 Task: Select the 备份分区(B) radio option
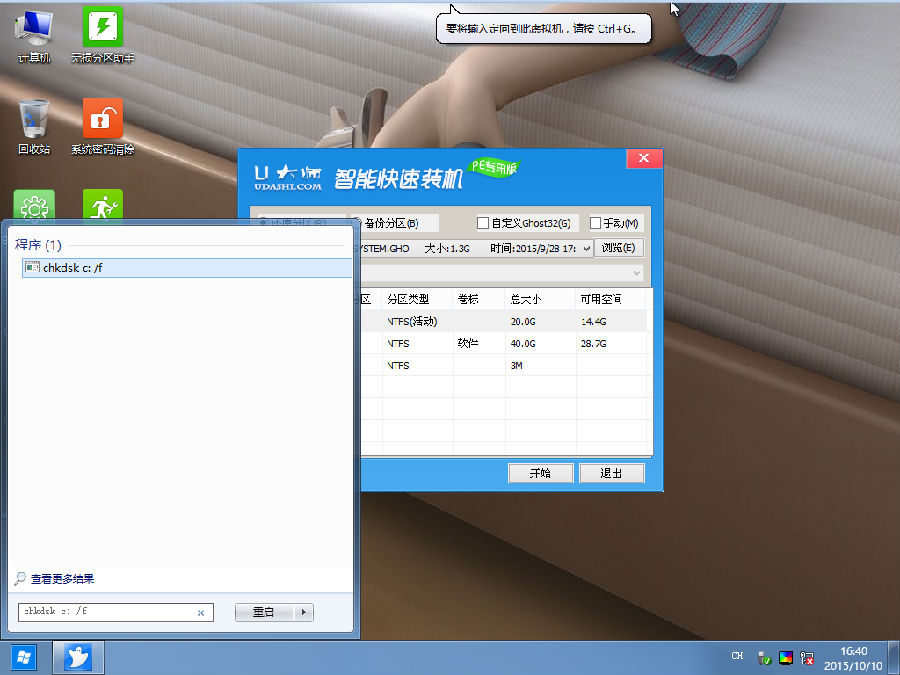pos(357,223)
